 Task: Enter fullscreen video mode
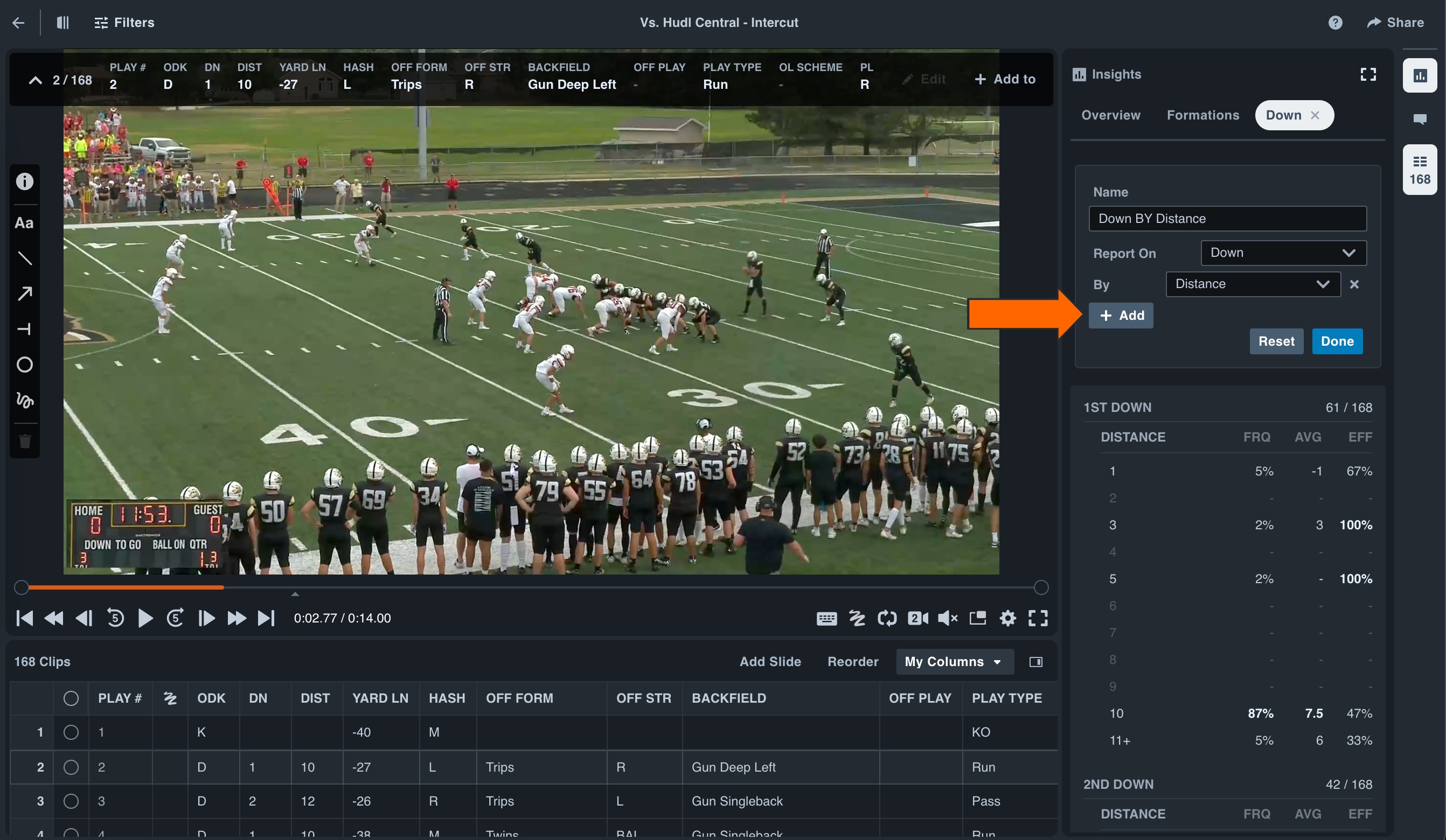[1038, 618]
